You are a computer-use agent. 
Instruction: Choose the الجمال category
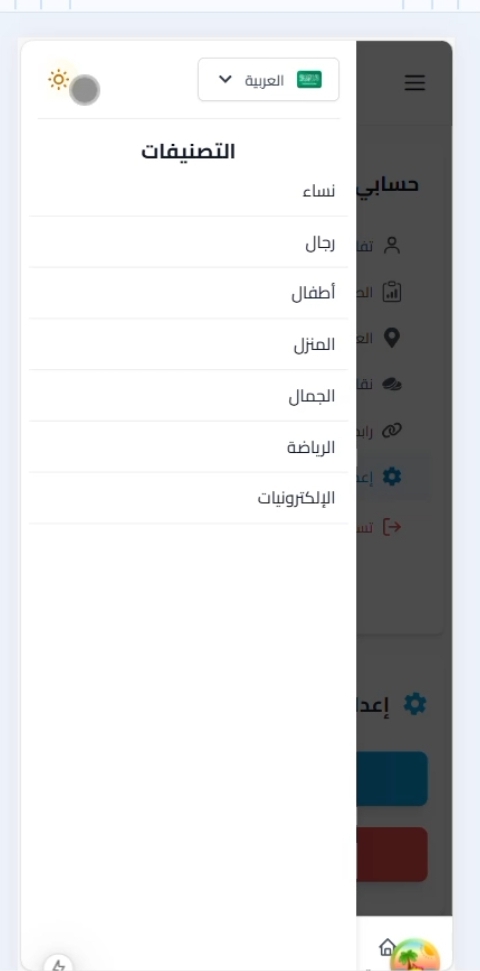188,396
